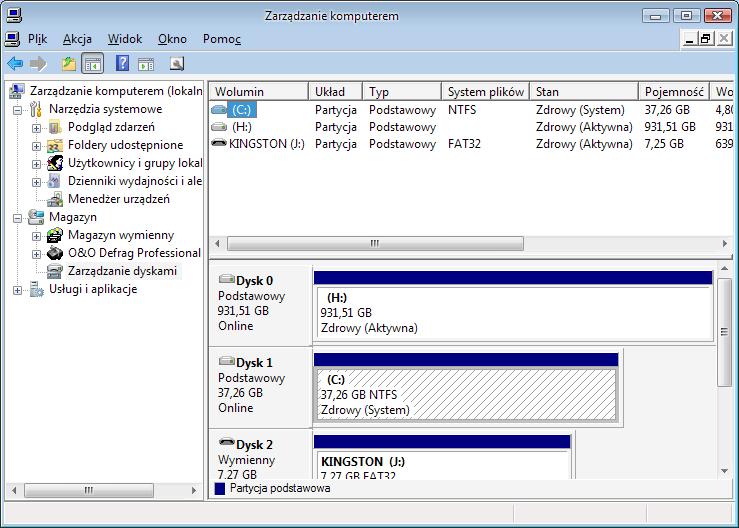Click up arrow of disk view scrollbar
The height and width of the screenshot is (528, 739).
tap(724, 268)
